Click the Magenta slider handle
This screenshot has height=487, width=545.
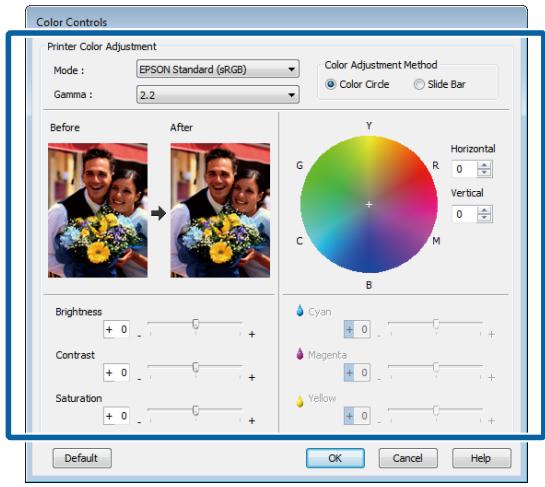(436, 367)
